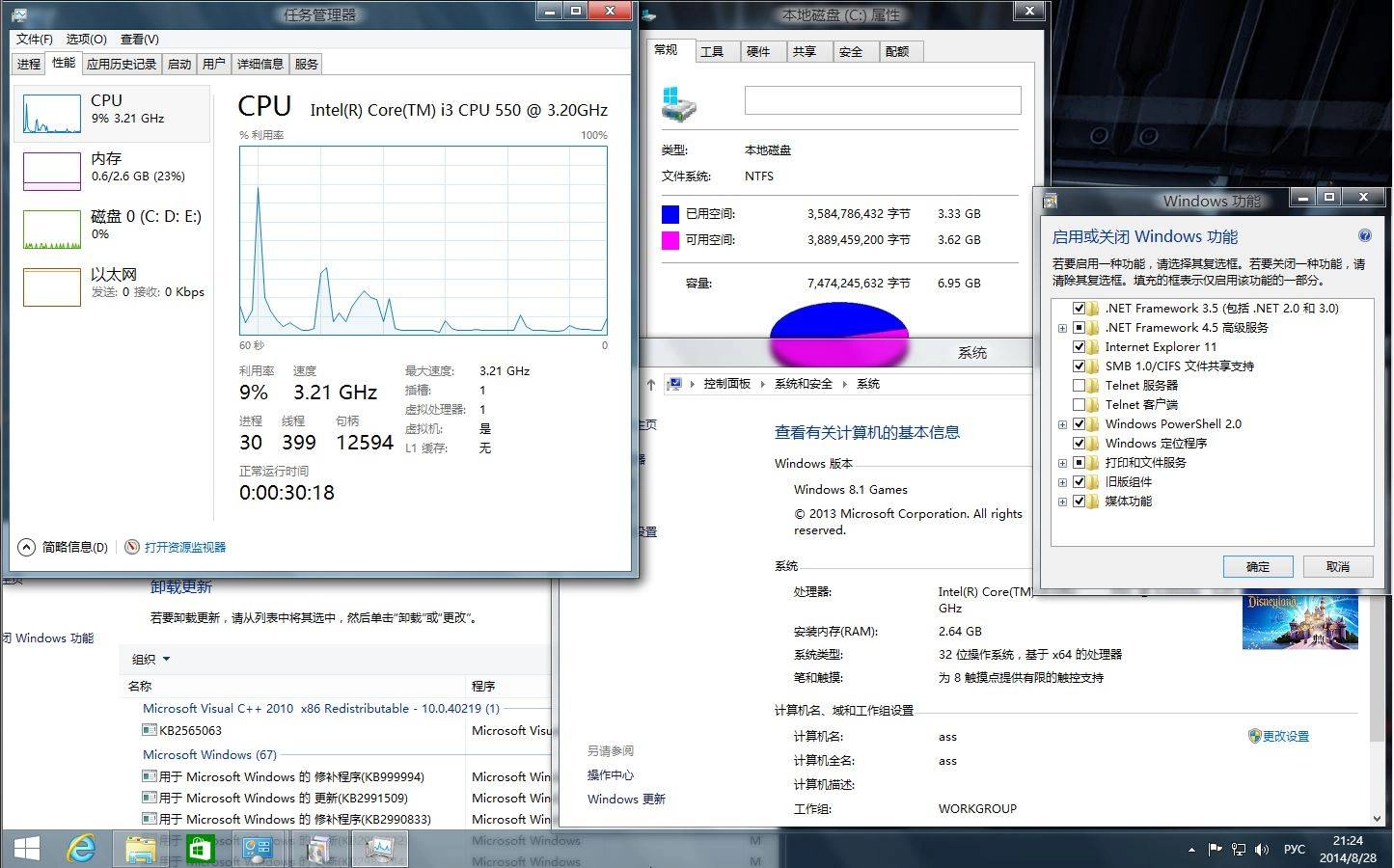Open File Explorer from the taskbar
Screen dimensions: 1394x868
[x=141, y=849]
